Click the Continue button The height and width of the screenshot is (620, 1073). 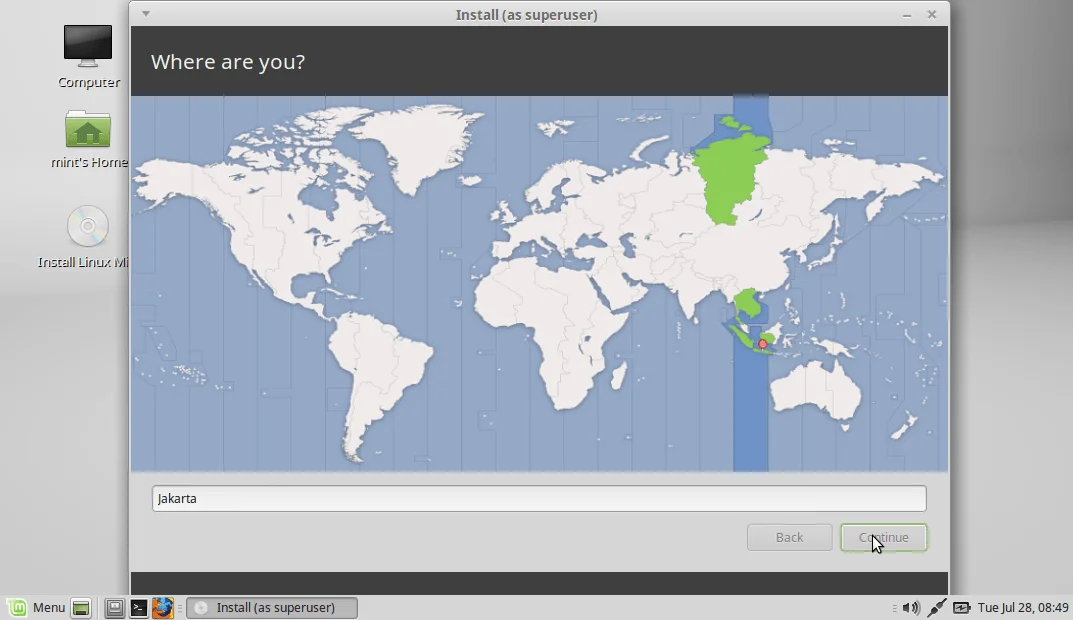(x=883, y=537)
